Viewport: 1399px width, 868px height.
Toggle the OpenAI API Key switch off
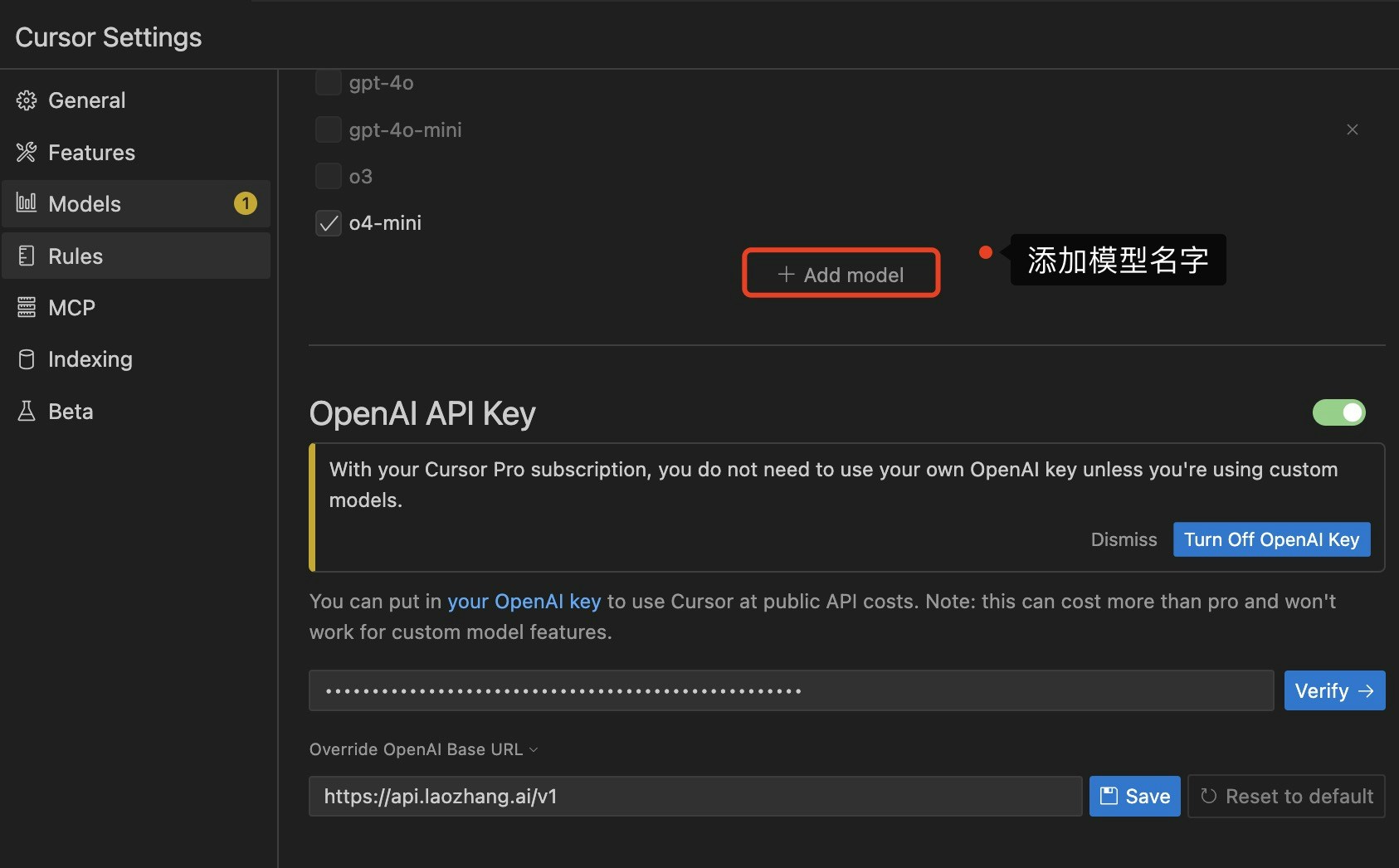click(x=1338, y=412)
